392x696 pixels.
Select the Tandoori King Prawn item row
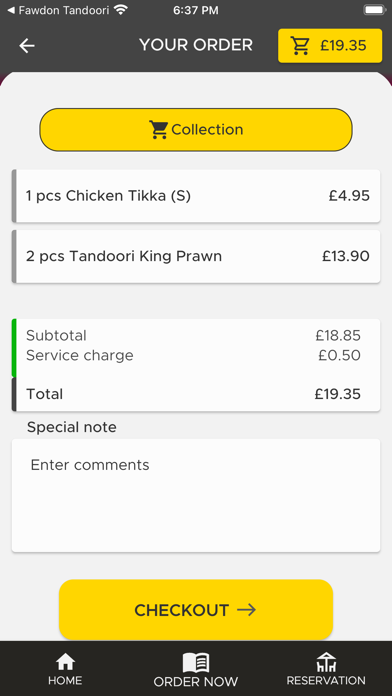(x=196, y=256)
